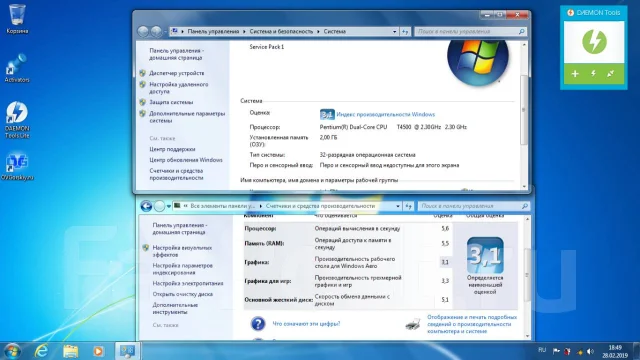Click the volume speaker tray icon
Viewport: 640px width, 360px height.
[x=590, y=351]
